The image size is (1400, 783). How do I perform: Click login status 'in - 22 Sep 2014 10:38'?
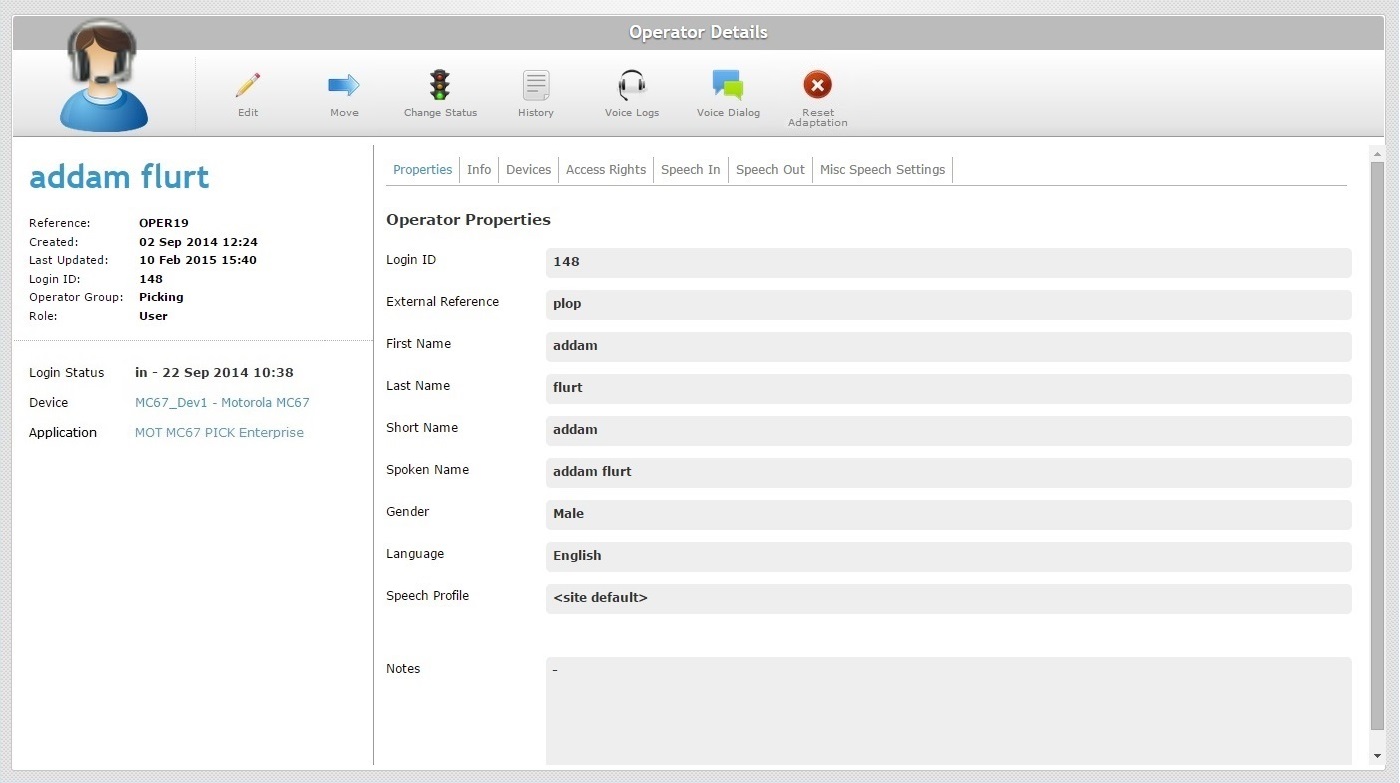(x=214, y=373)
